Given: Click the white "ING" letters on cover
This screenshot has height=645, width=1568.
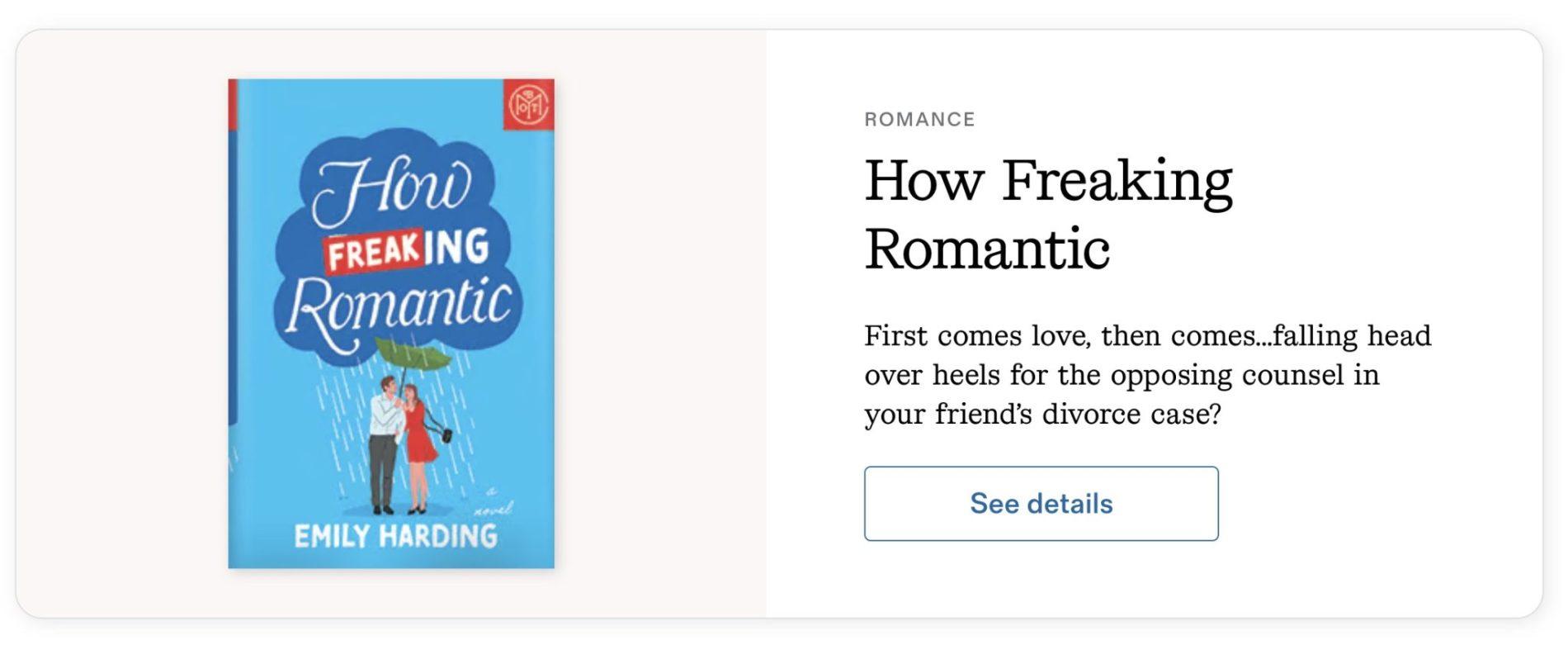Looking at the screenshot, I should pyautogui.click(x=456, y=248).
